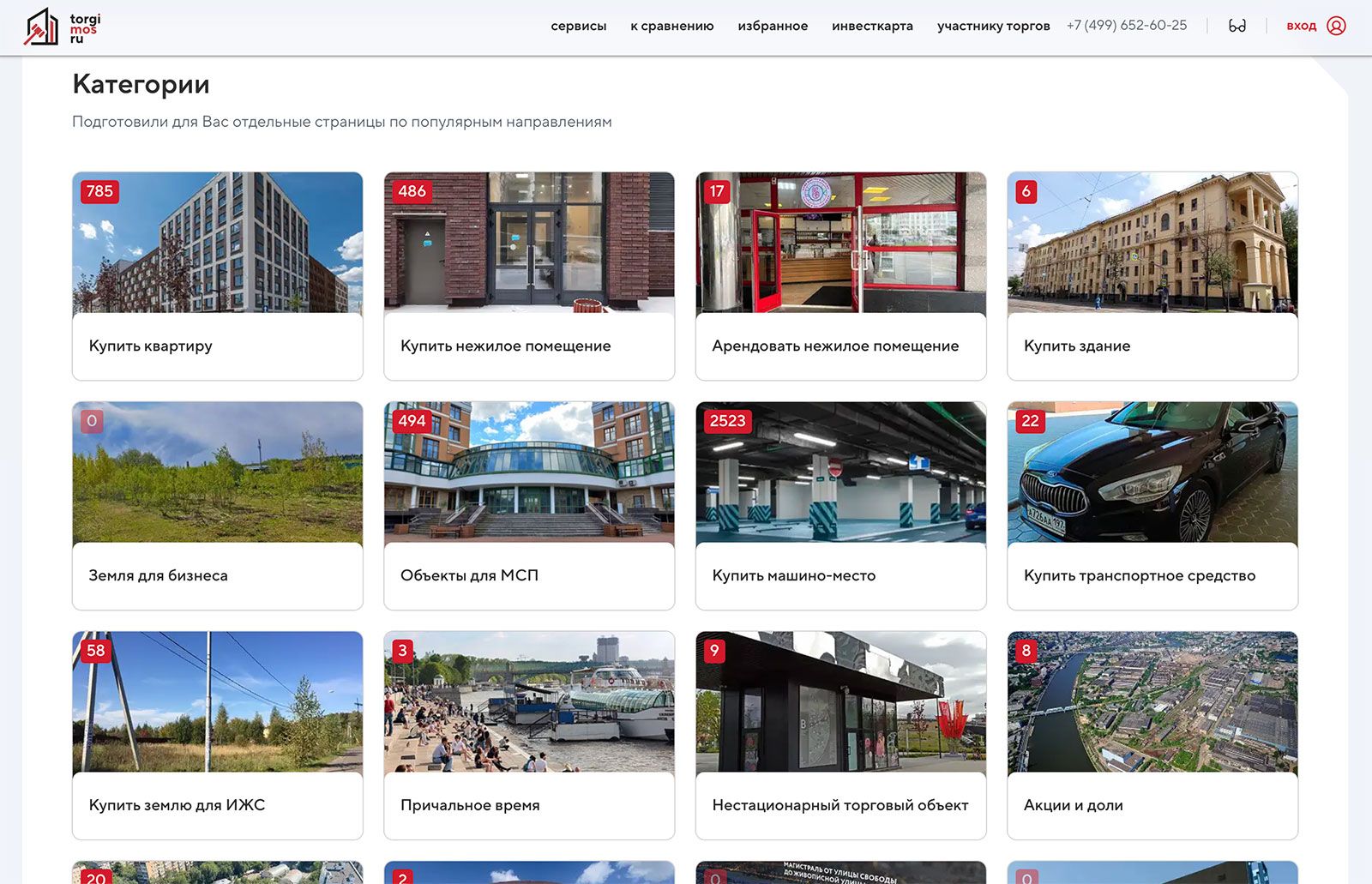Open инвесткарта

872,26
